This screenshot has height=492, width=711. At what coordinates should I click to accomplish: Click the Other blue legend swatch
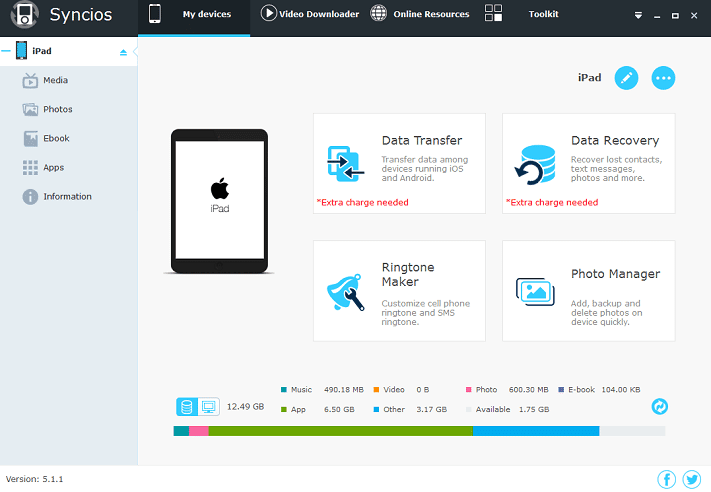tap(376, 409)
